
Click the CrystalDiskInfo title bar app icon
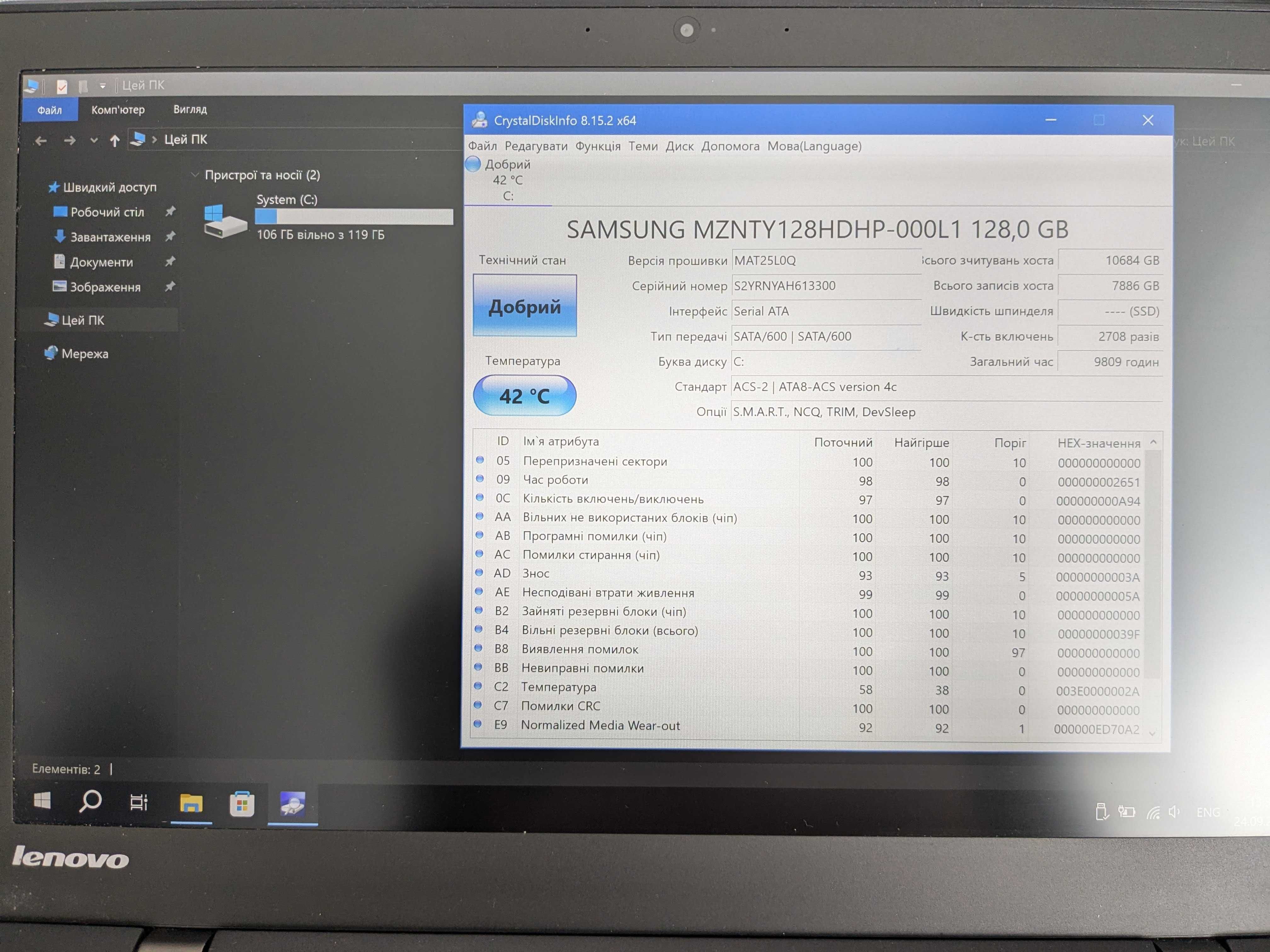click(x=479, y=120)
